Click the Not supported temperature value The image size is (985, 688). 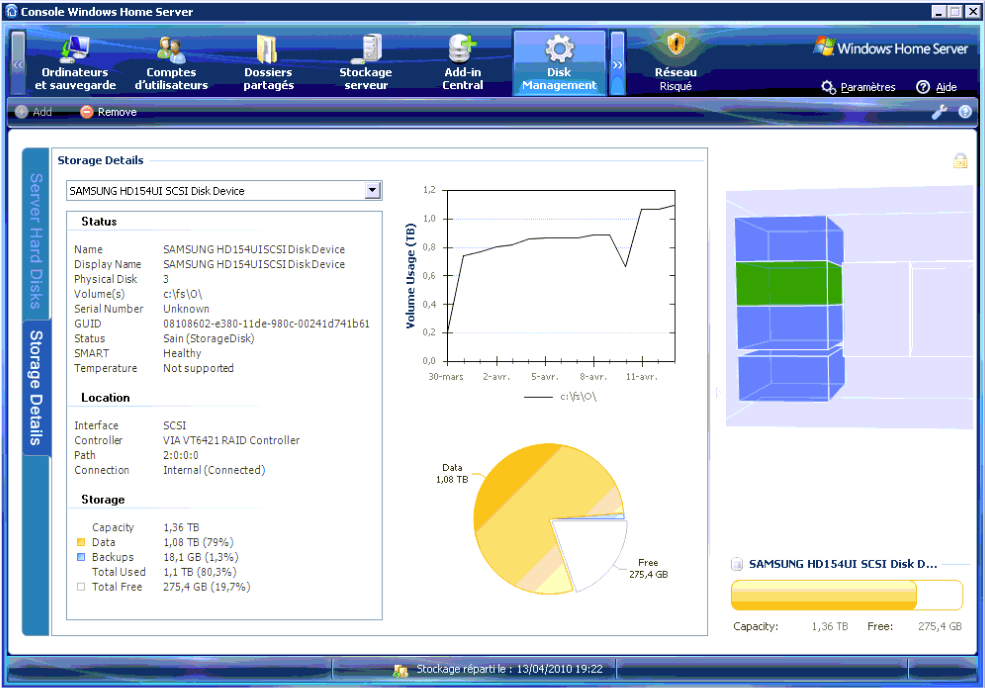point(199,368)
